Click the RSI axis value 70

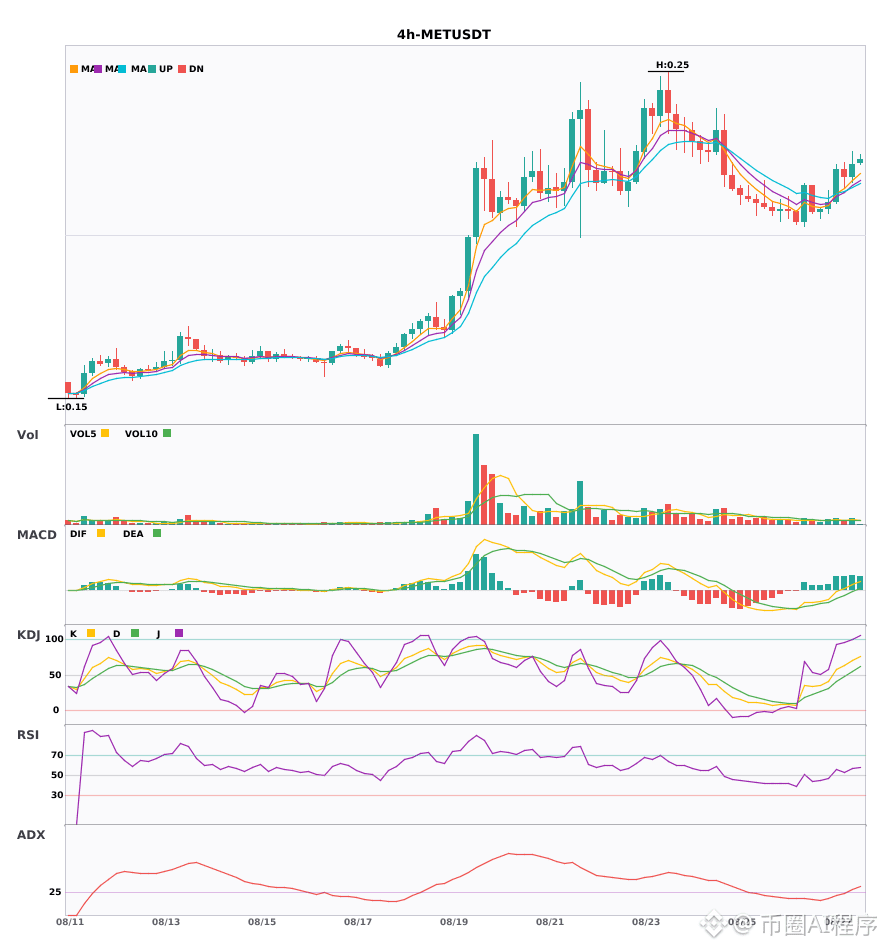tap(57, 755)
